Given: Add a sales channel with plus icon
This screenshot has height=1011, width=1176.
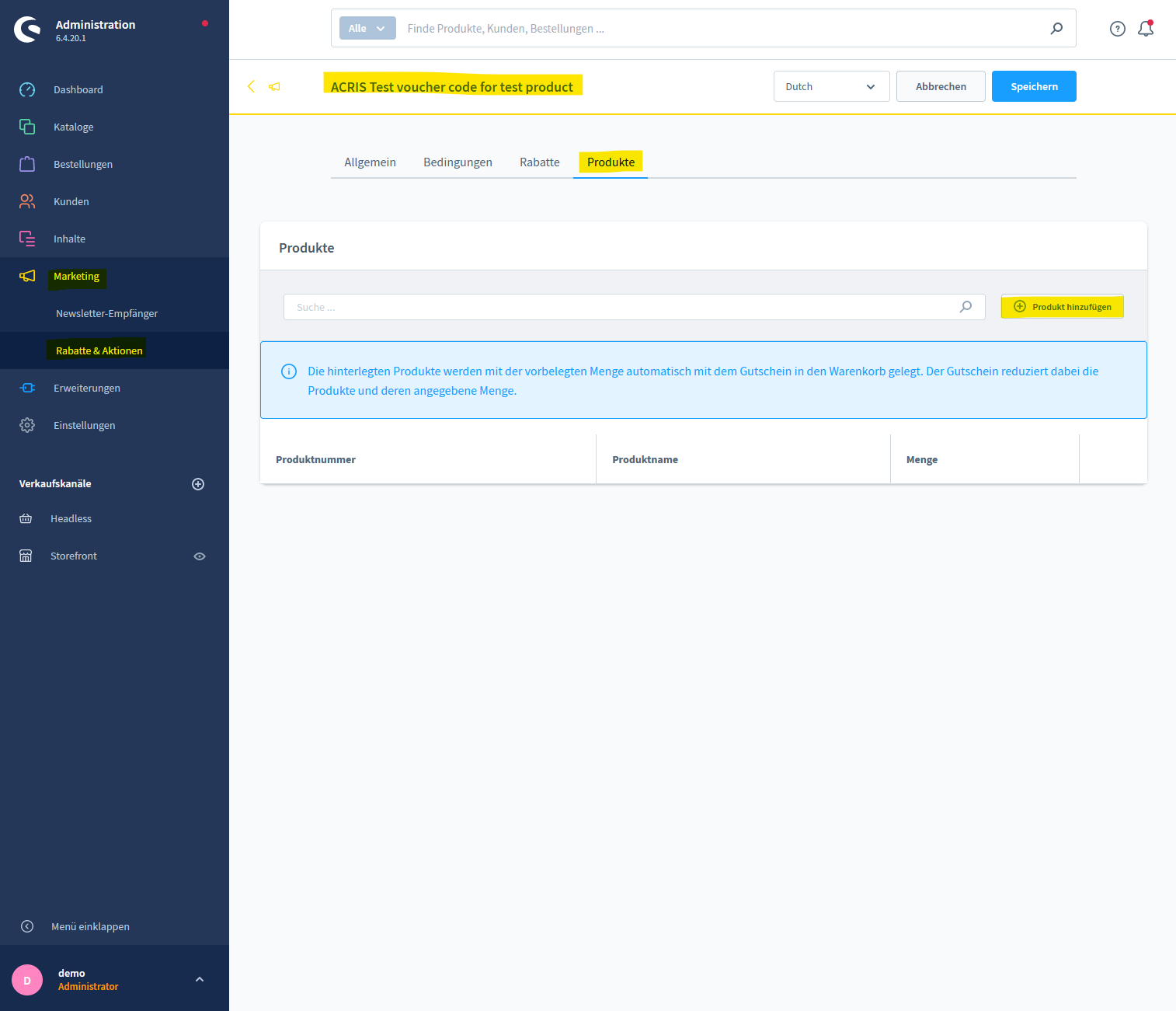Looking at the screenshot, I should pyautogui.click(x=198, y=484).
